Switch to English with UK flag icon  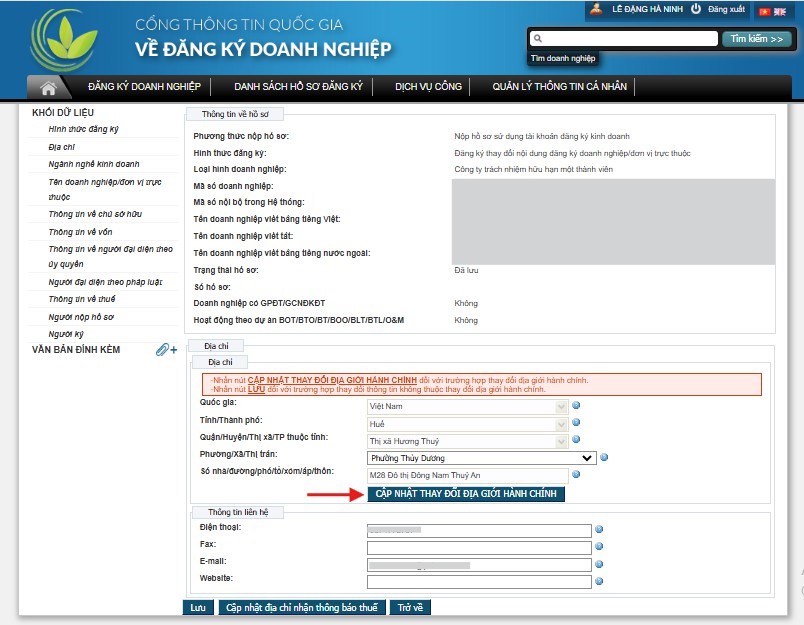pyautogui.click(x=780, y=11)
